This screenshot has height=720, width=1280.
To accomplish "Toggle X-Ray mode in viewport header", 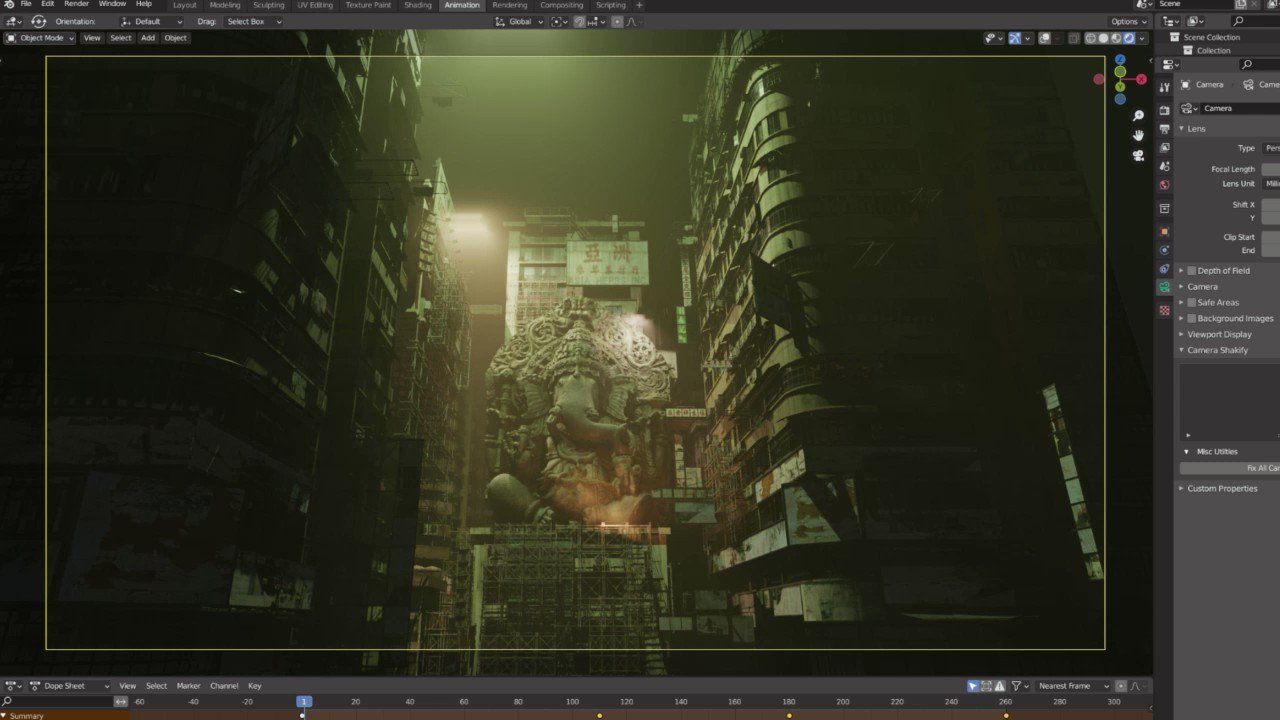I will [1074, 38].
